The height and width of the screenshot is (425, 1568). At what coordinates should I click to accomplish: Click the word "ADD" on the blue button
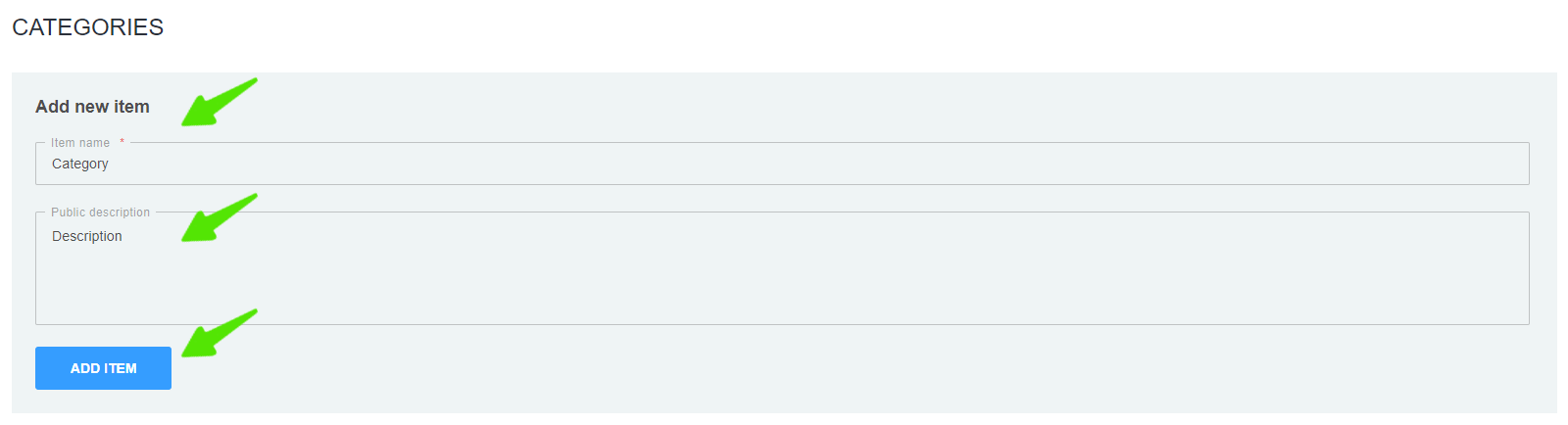tap(85, 368)
